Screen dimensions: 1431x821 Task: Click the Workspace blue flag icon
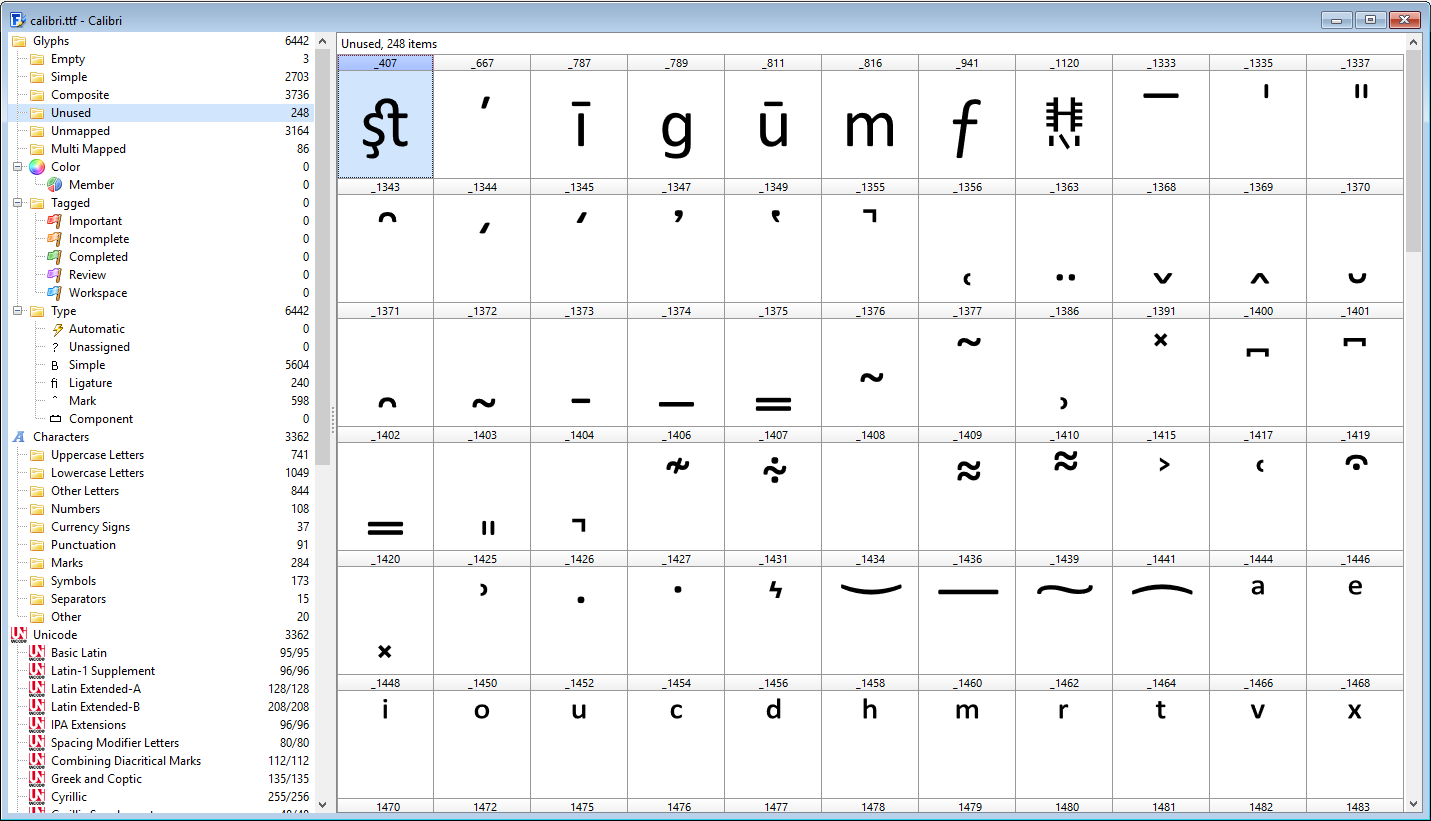pos(55,293)
